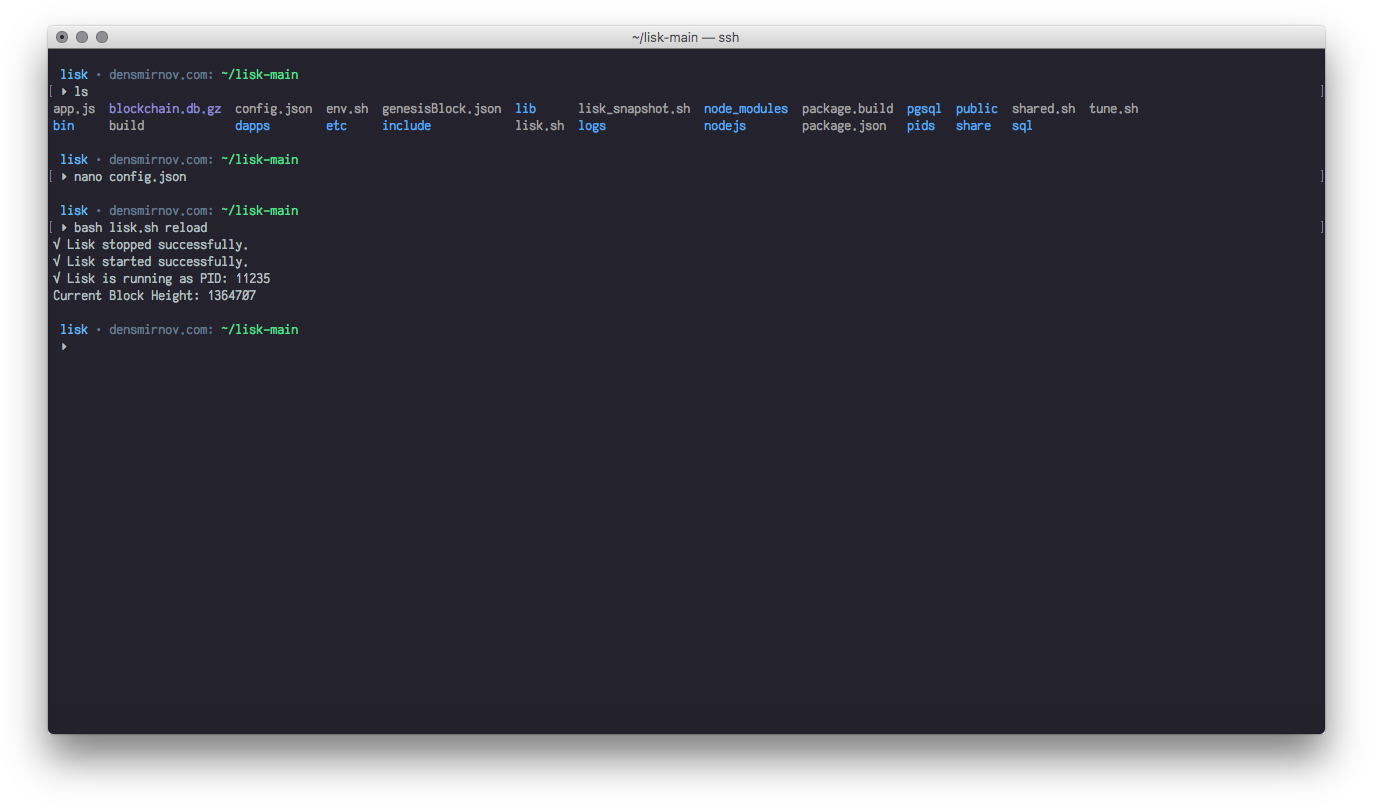Click the blockchain.db.gz archive name
Screen dimensions: 1373x808
point(165,109)
